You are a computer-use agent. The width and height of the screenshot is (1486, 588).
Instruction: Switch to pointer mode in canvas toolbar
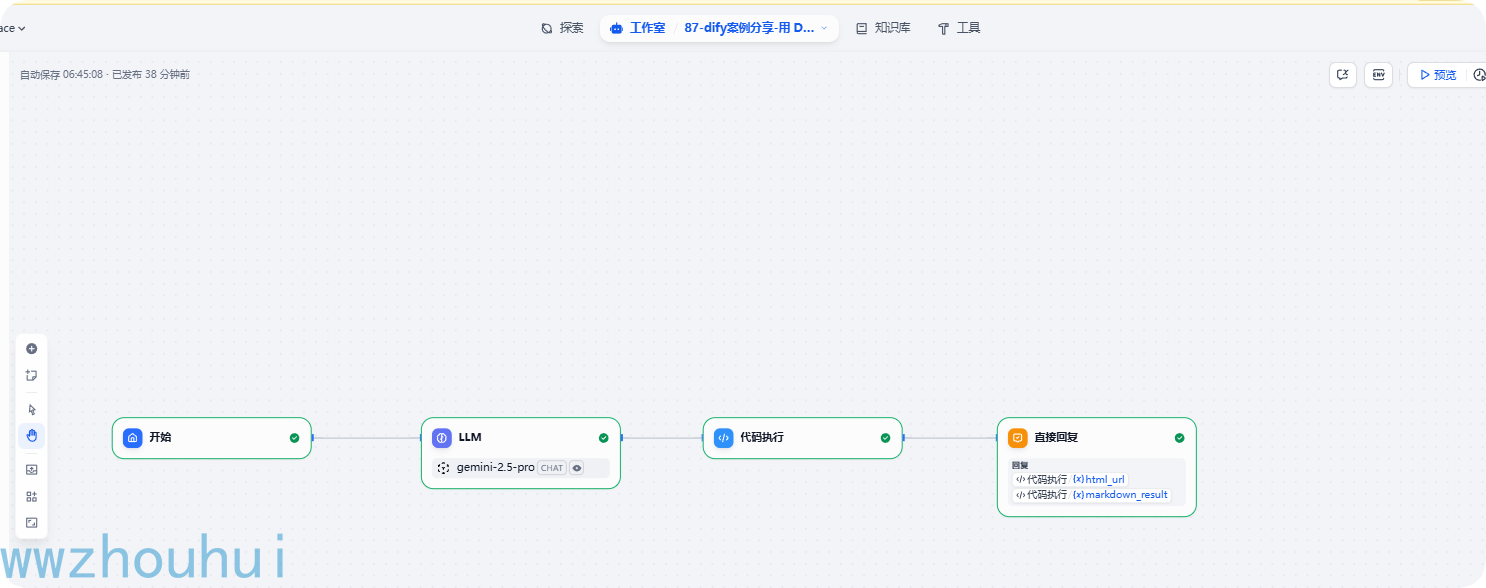(31, 410)
